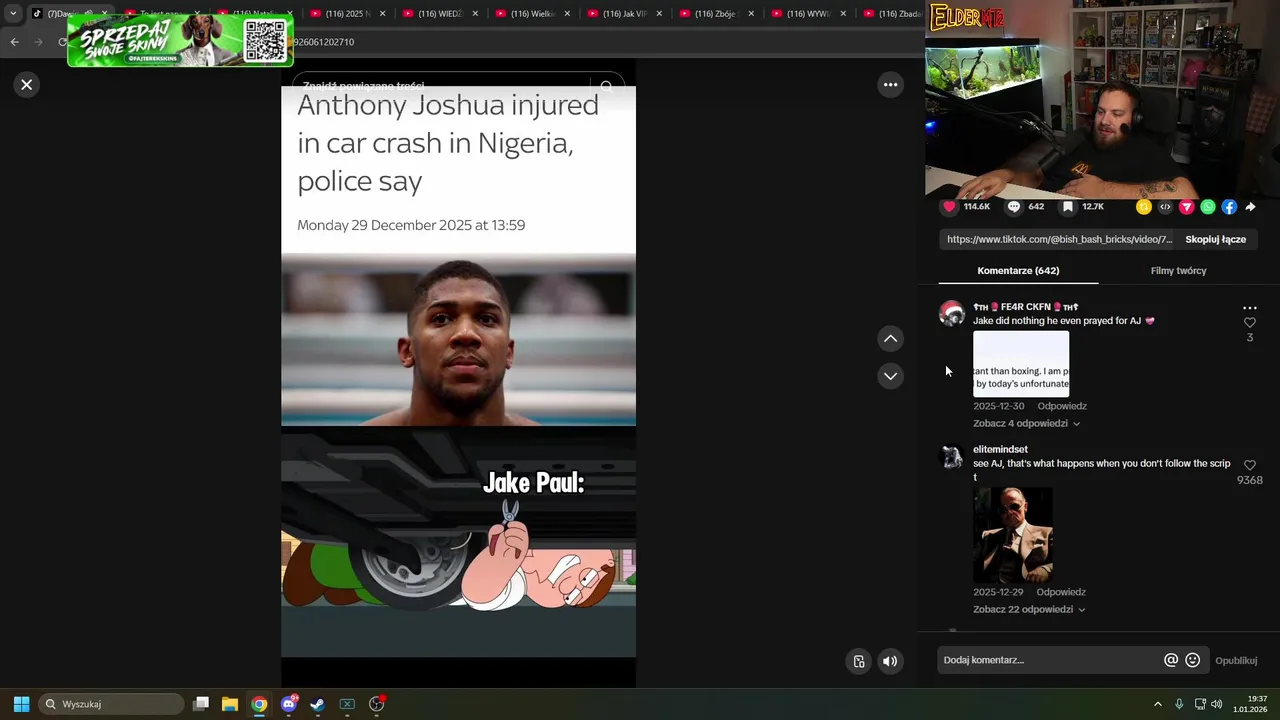This screenshot has width=1280, height=720.
Task: Switch to Komentarze (642) tab
Action: (x=1018, y=271)
